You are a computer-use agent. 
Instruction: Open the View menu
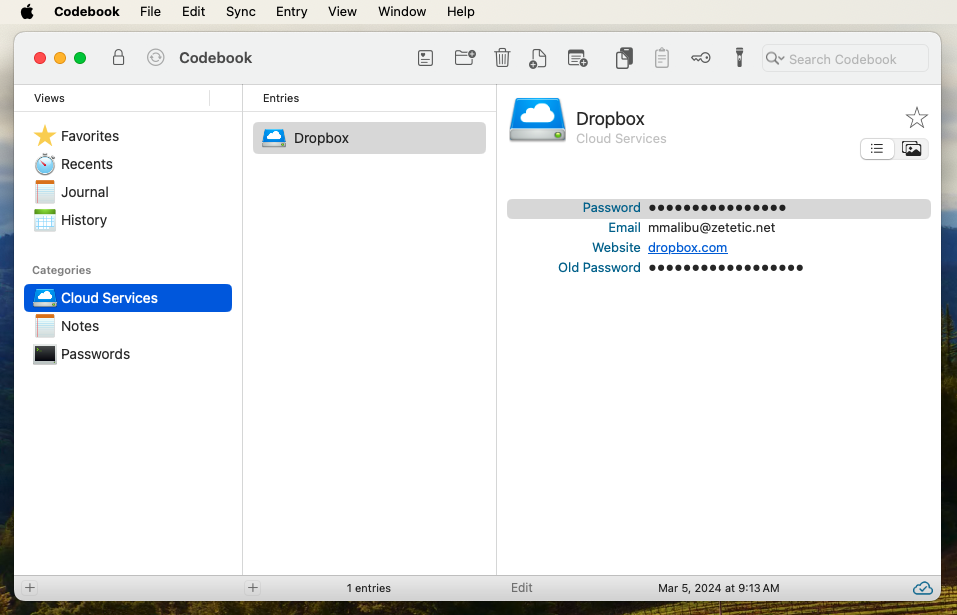(342, 12)
